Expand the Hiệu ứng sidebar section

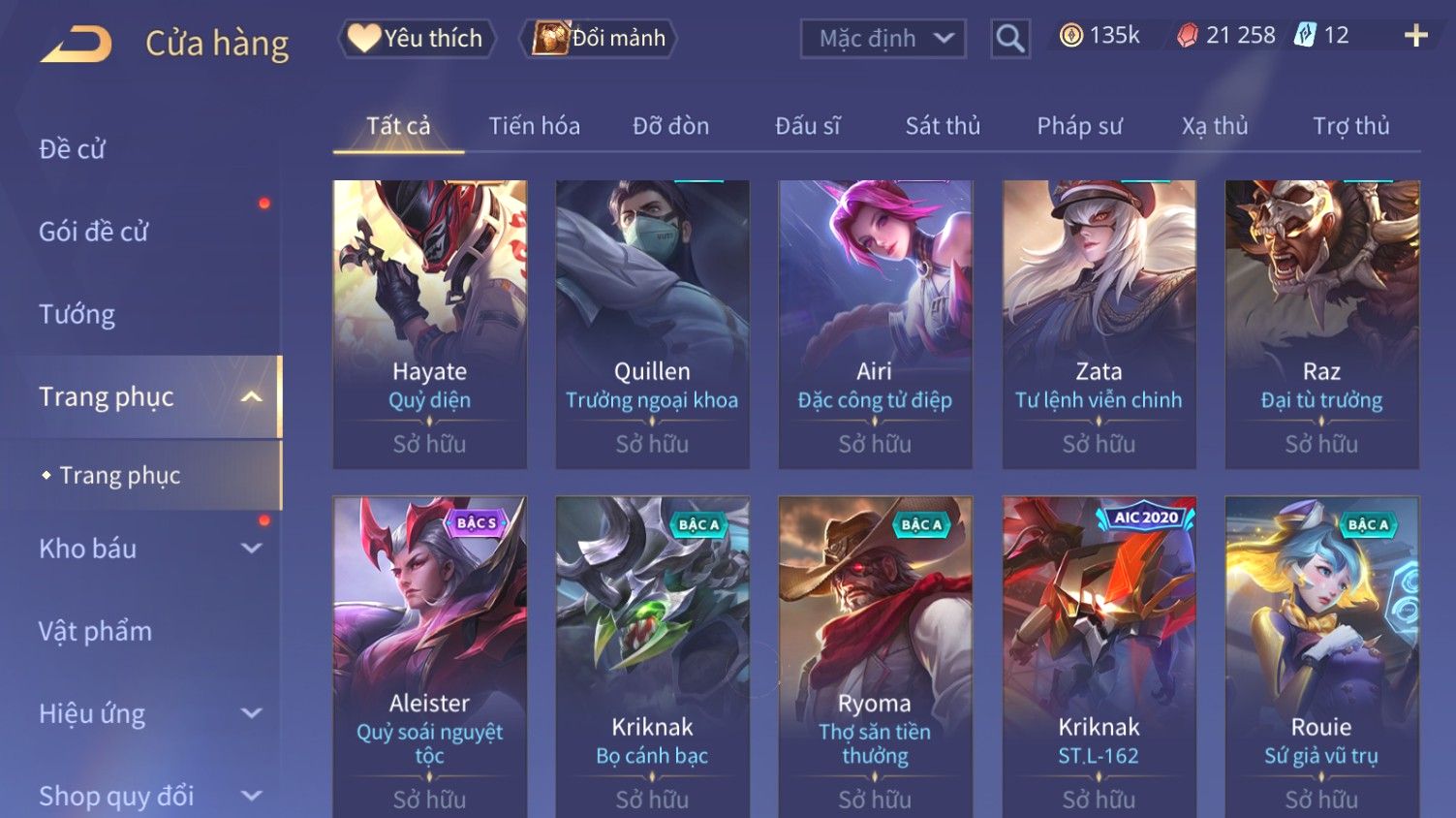pyautogui.click(x=251, y=713)
